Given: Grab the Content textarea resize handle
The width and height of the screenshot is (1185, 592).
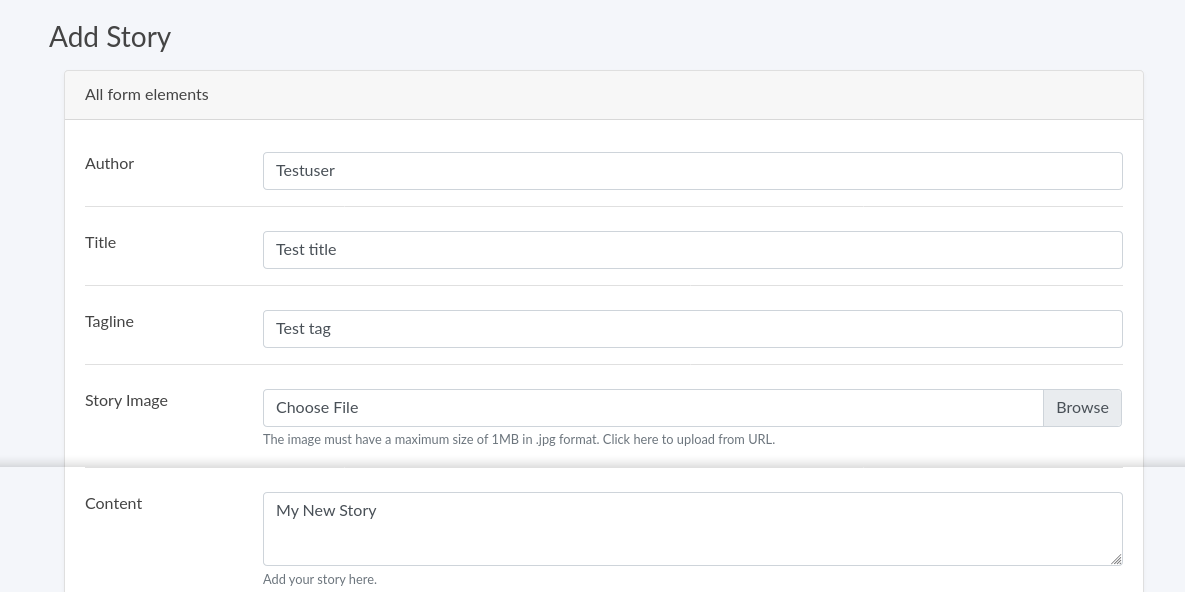Looking at the screenshot, I should click(x=1116, y=559).
